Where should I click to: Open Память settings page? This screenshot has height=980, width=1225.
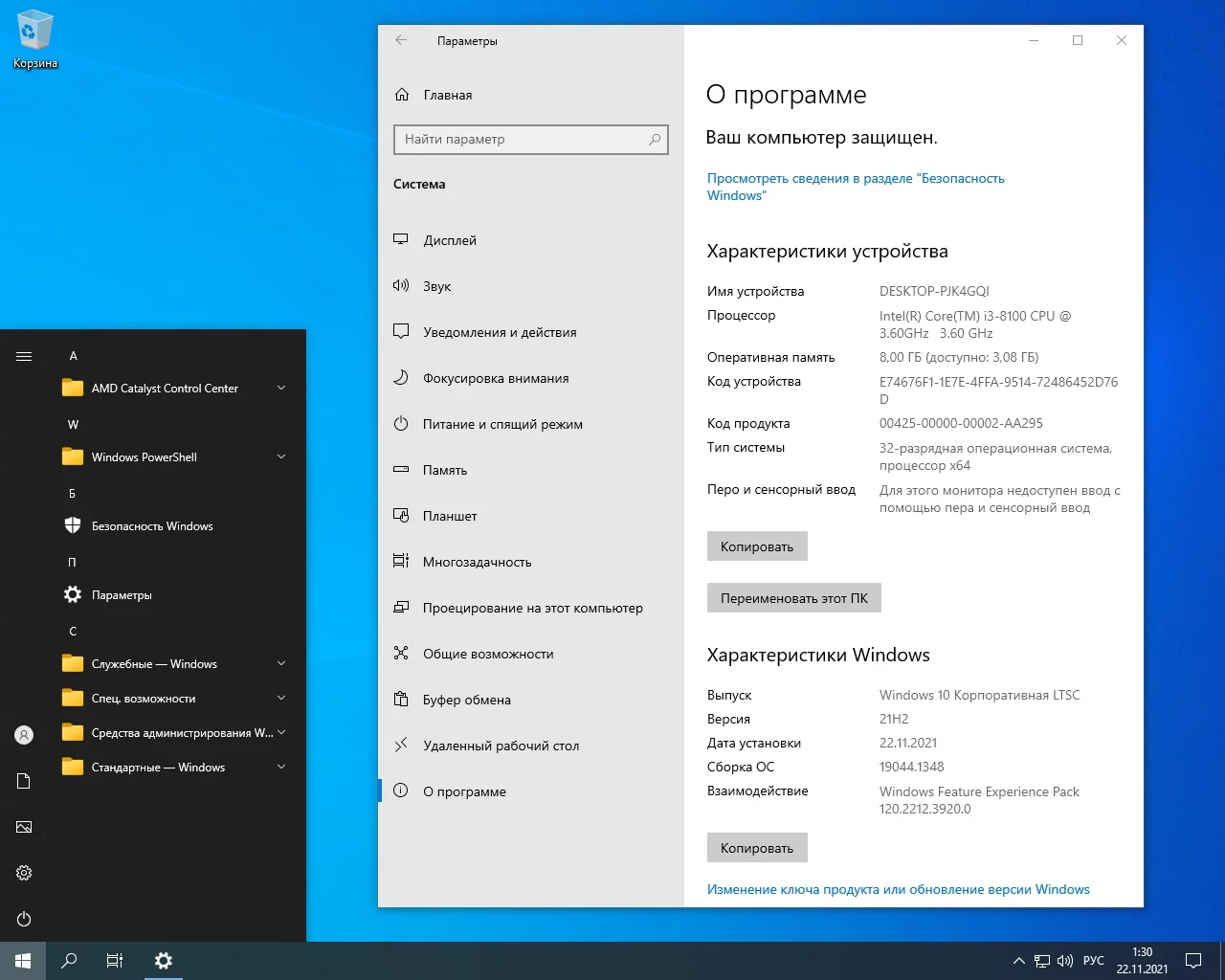(x=530, y=470)
